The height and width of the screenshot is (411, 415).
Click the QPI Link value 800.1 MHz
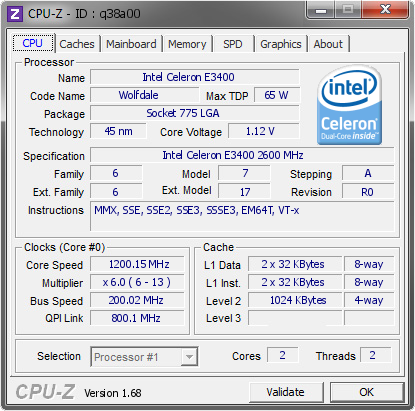tap(137, 318)
